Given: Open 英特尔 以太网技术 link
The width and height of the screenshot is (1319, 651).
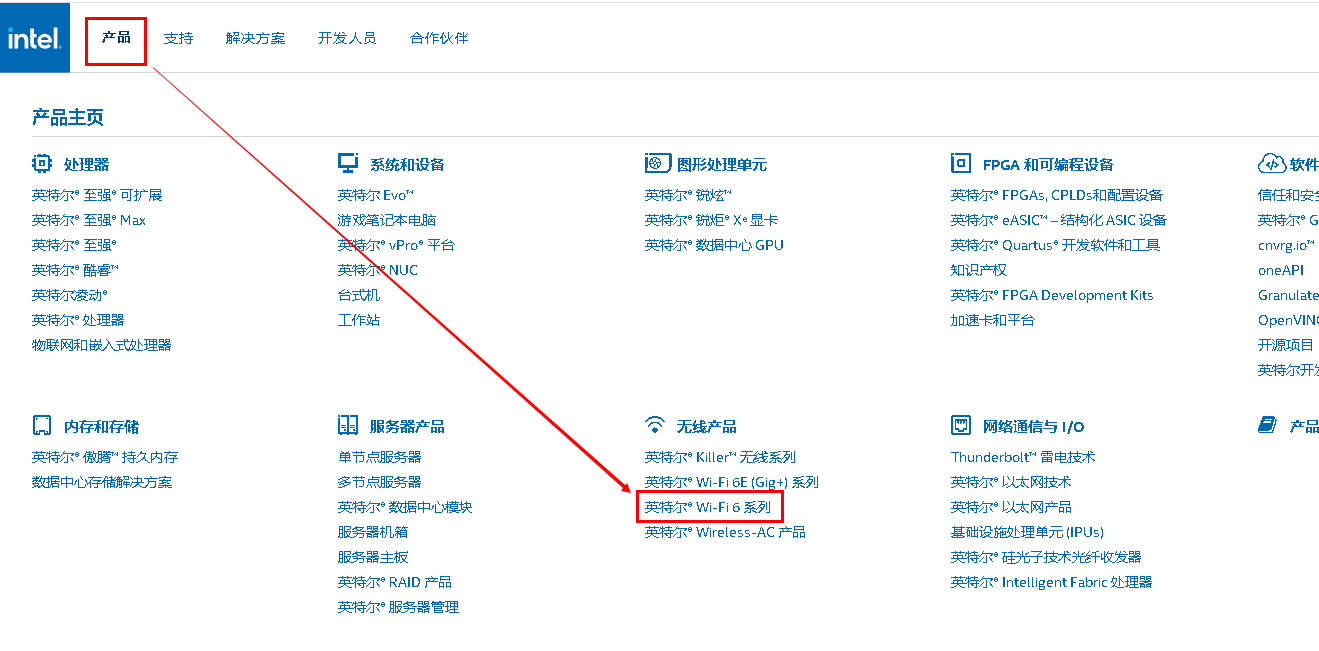Looking at the screenshot, I should pos(1011,482).
